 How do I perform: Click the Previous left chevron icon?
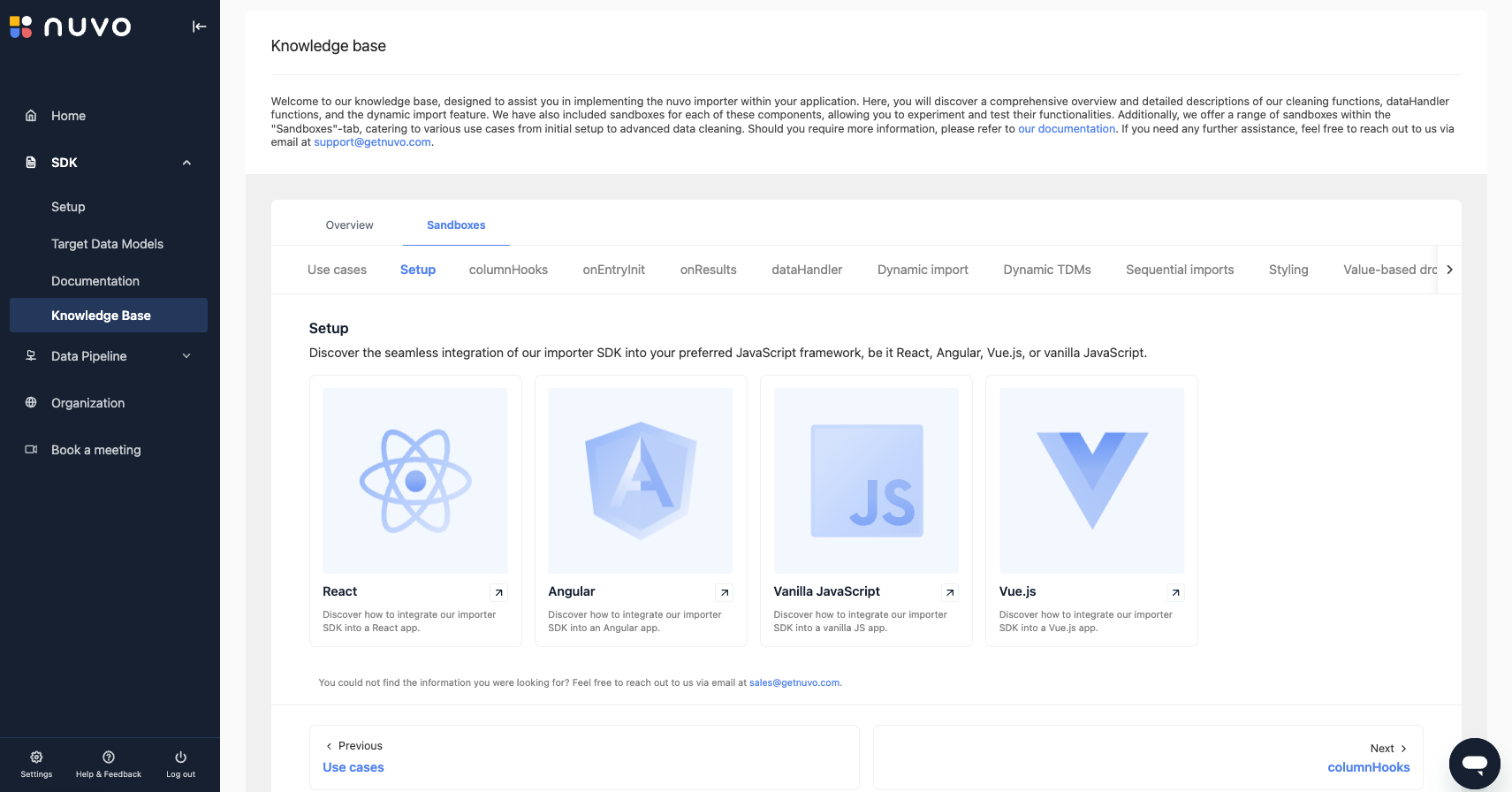329,746
